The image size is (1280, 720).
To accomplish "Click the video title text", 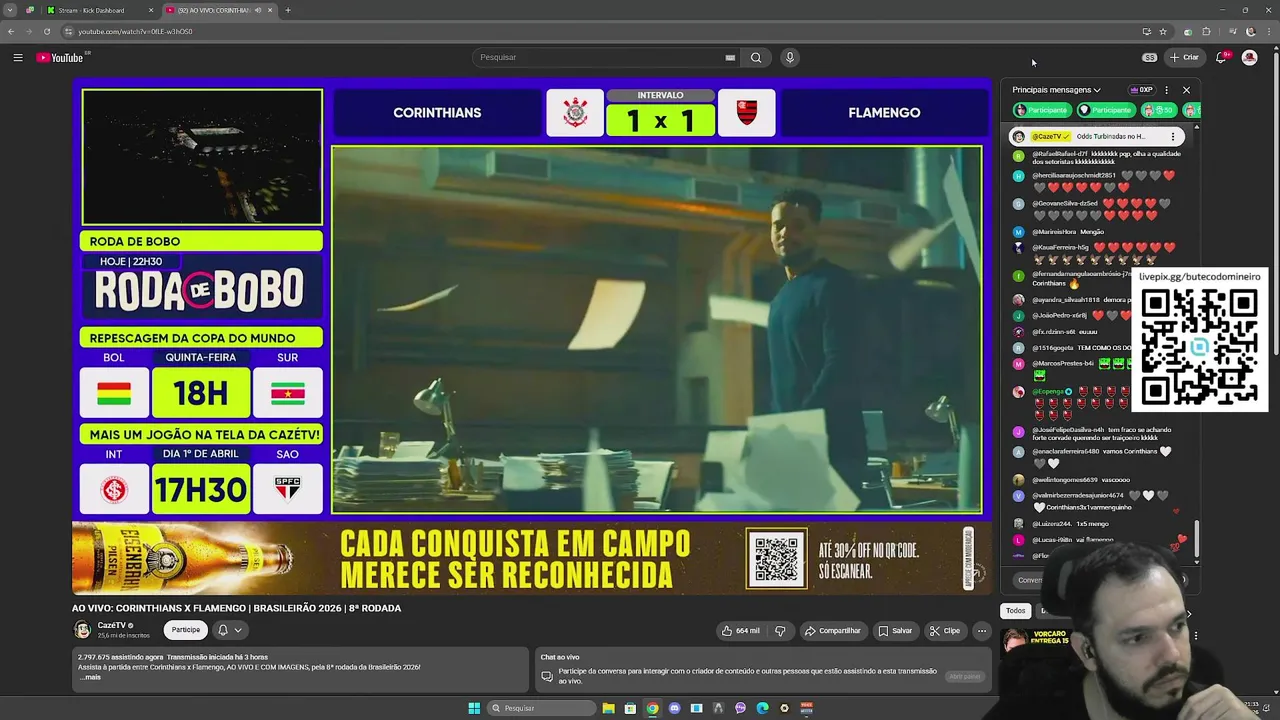I will click(236, 608).
